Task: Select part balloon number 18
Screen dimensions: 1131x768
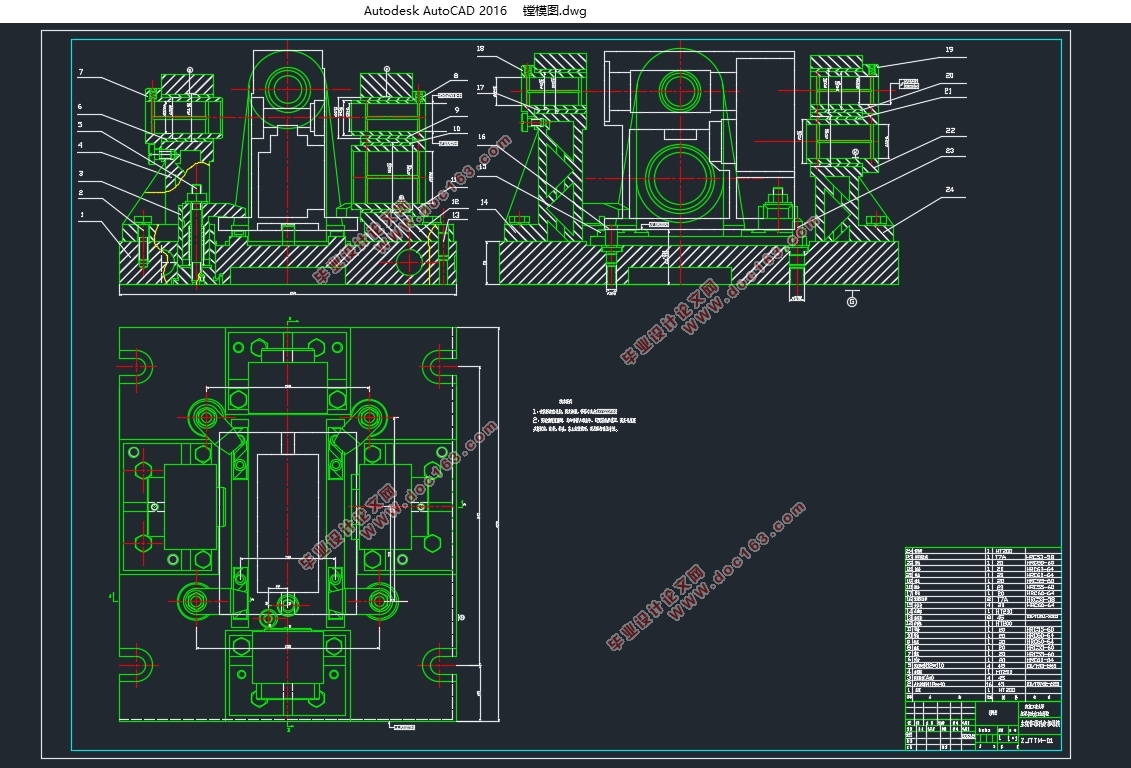Action: tap(480, 49)
